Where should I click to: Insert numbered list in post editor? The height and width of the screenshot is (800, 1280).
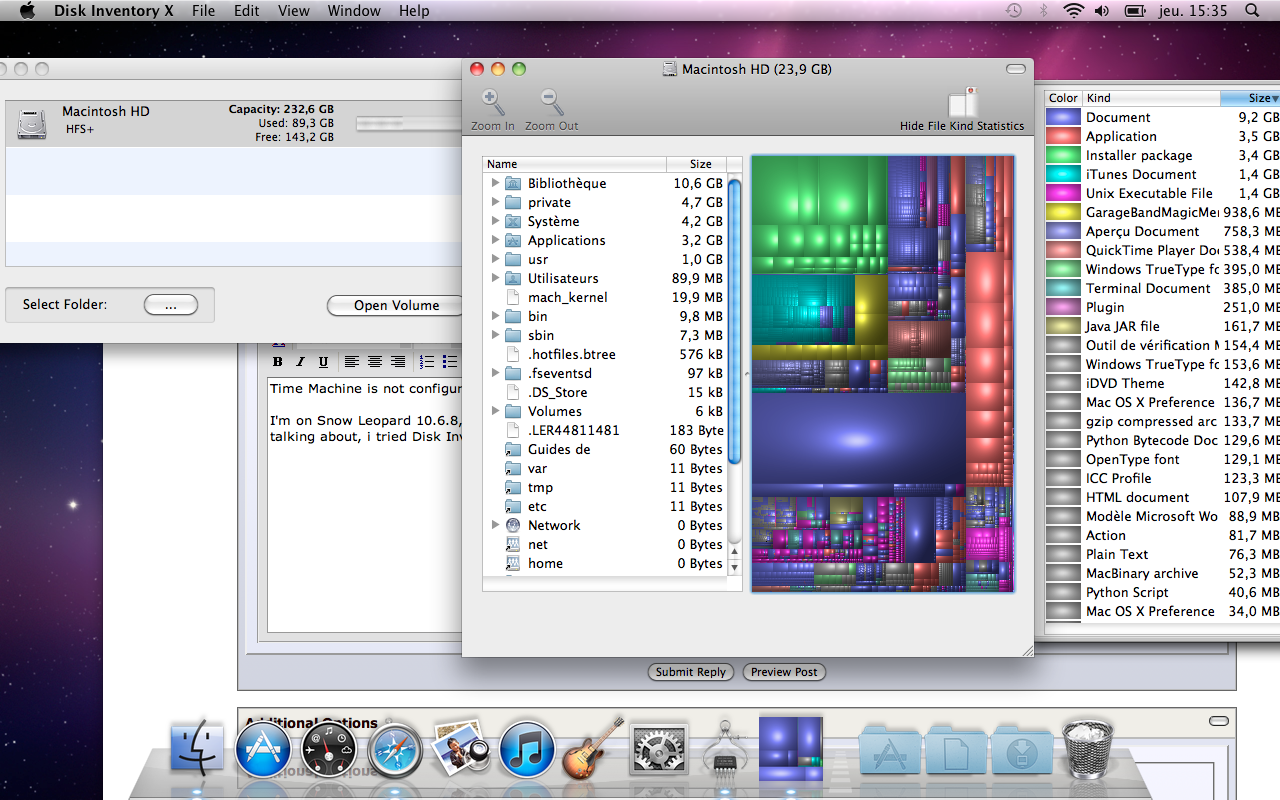click(x=427, y=362)
